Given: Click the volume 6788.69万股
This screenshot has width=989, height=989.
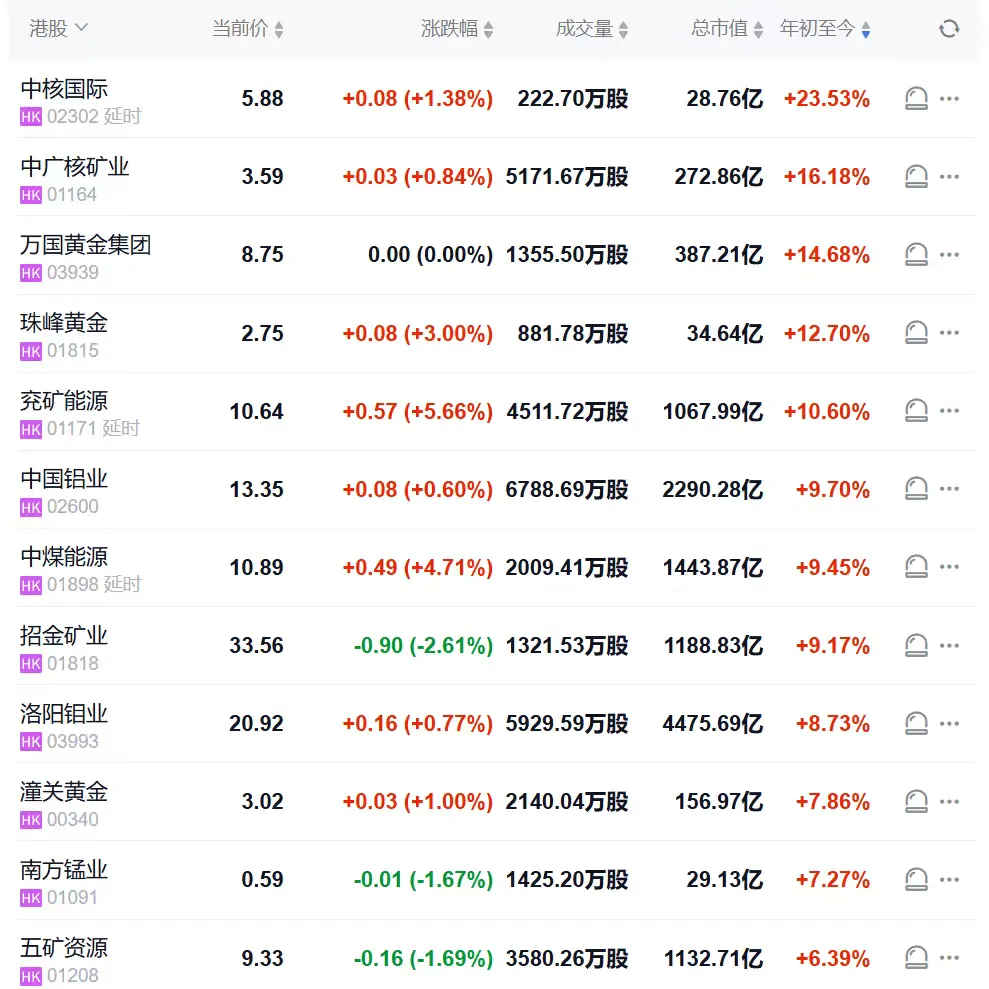Looking at the screenshot, I should click(566, 489).
